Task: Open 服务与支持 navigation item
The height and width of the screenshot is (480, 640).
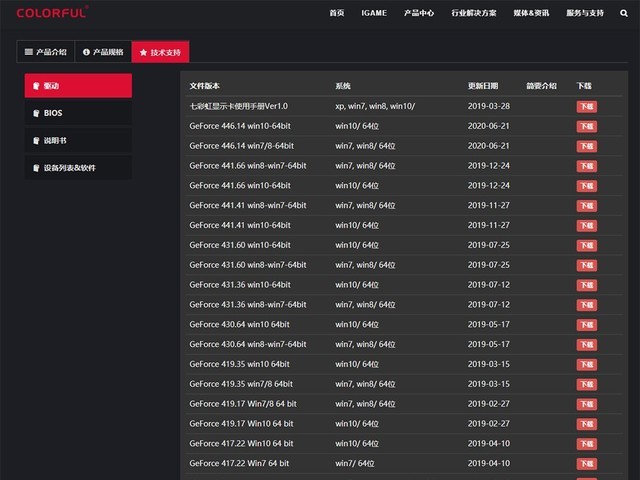Action: pyautogui.click(x=585, y=13)
